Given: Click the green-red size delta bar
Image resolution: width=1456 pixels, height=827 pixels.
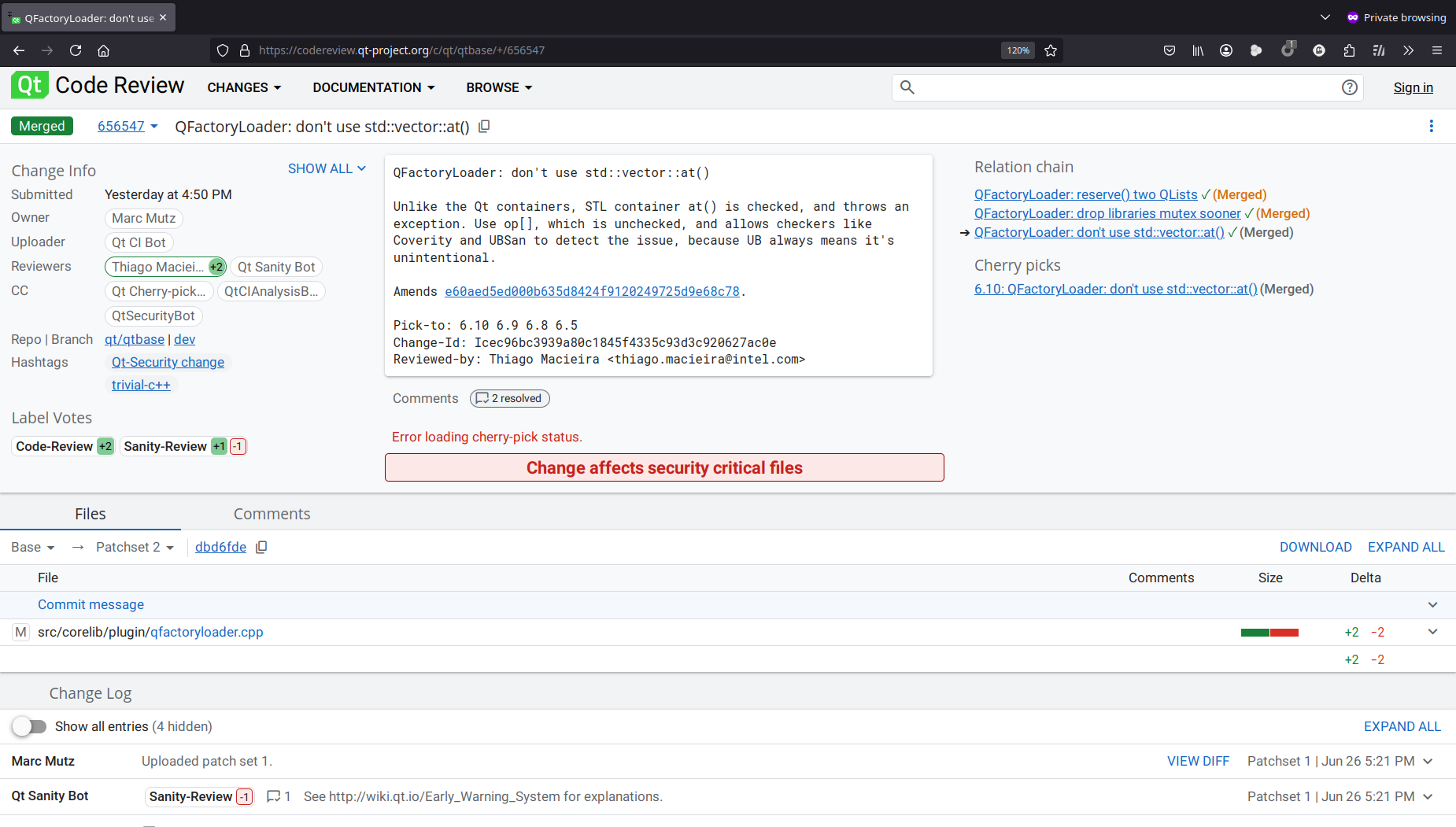Looking at the screenshot, I should pyautogui.click(x=1269, y=633).
